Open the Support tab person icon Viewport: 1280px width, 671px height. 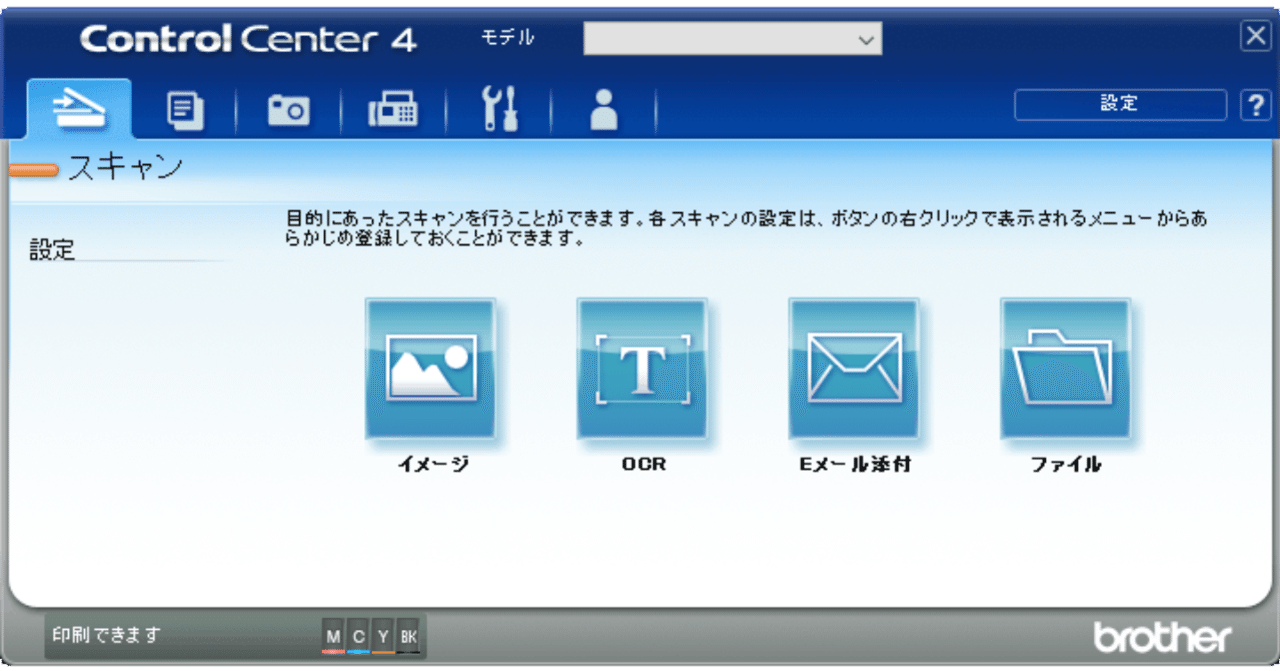click(605, 108)
